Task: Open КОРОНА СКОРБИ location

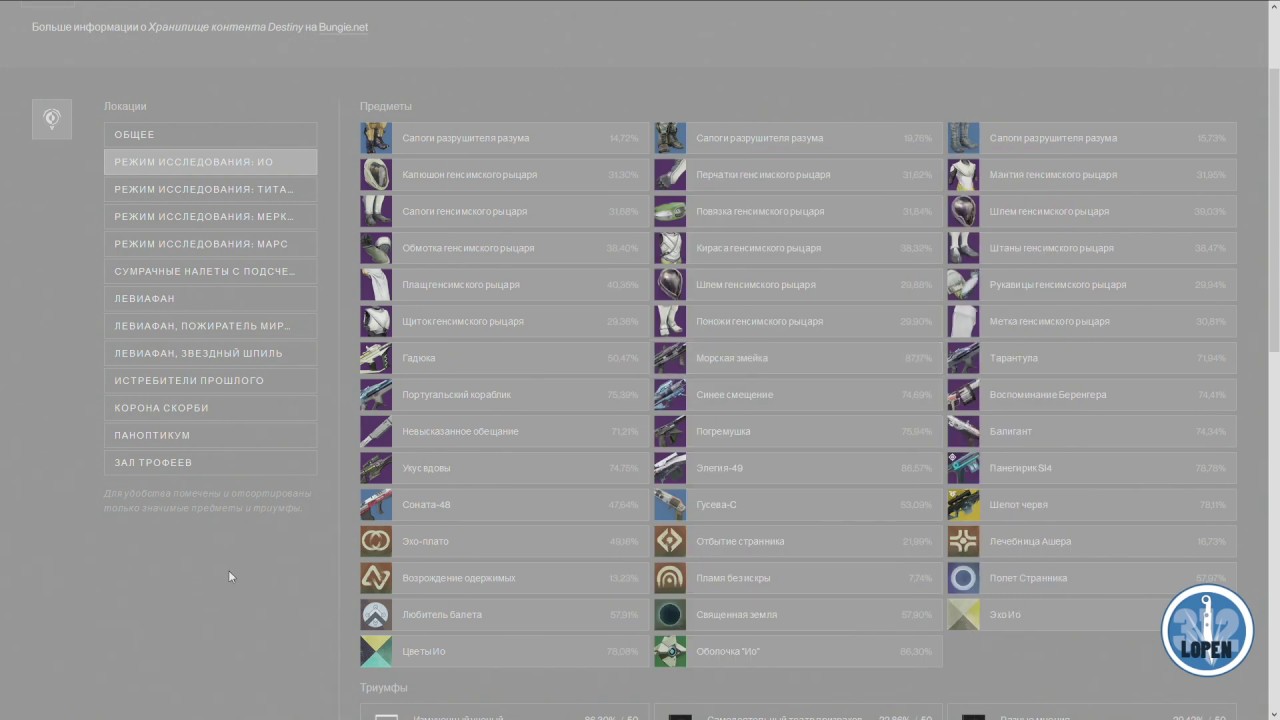Action: (x=211, y=408)
